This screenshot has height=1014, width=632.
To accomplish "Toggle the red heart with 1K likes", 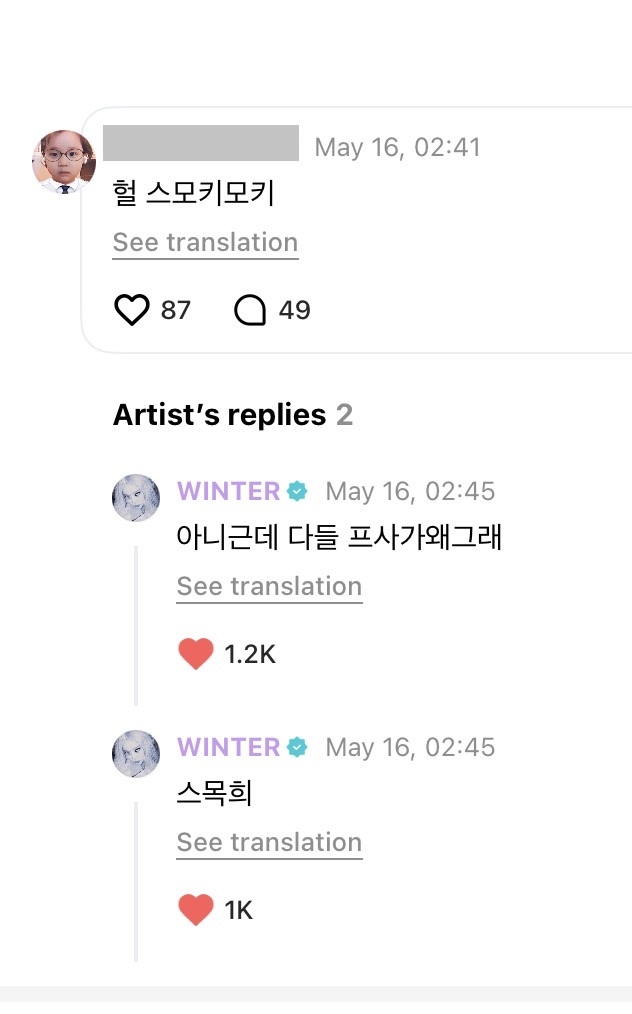I will (196, 910).
